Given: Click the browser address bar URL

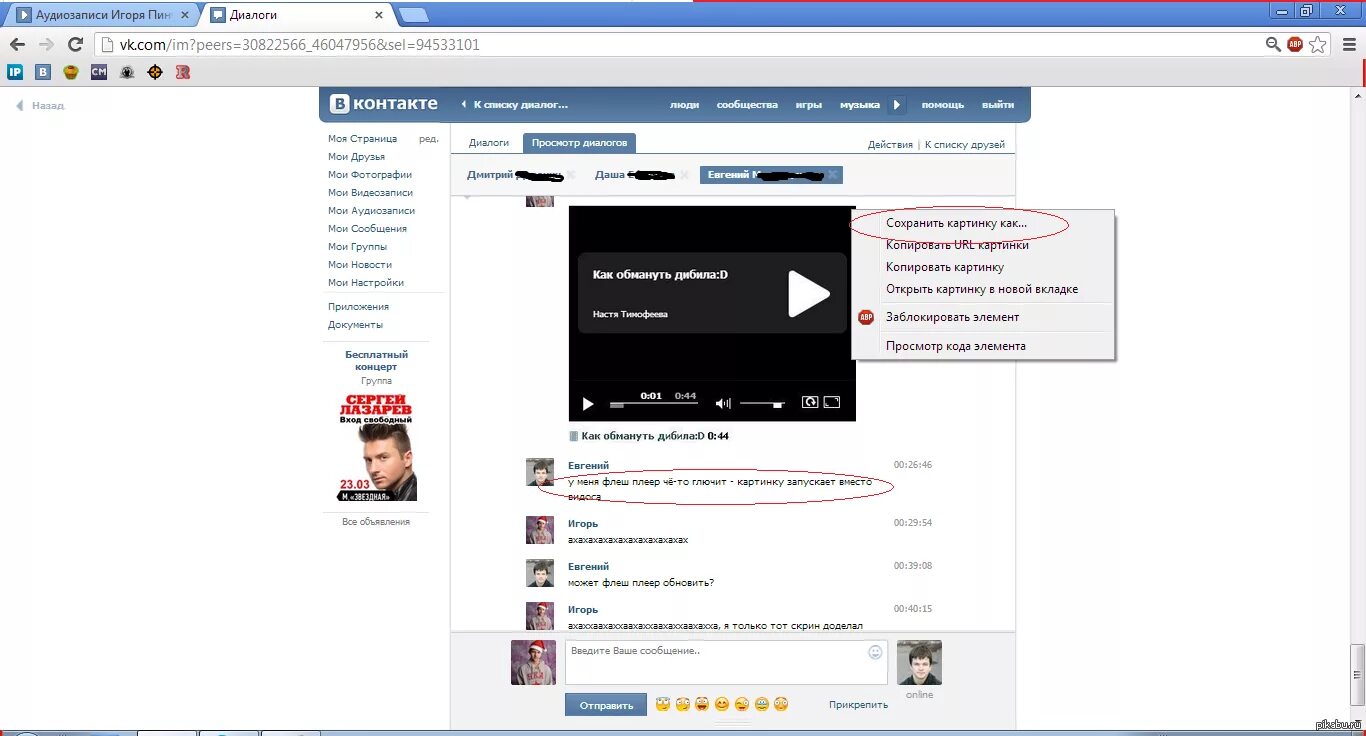Looking at the screenshot, I should pyautogui.click(x=299, y=45).
